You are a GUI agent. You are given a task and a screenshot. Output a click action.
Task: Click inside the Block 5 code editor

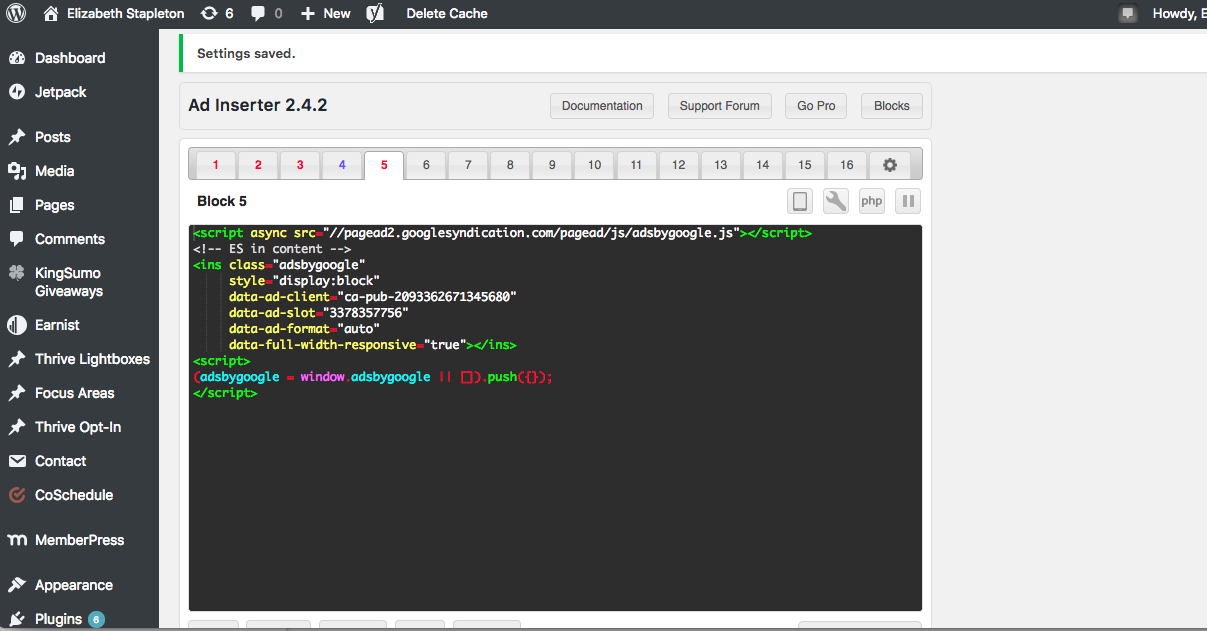coord(555,417)
